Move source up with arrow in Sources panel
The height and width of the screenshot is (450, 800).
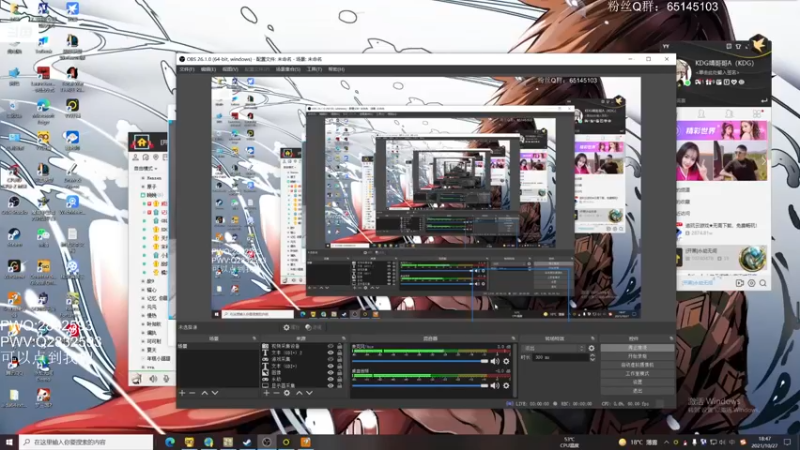[299, 393]
